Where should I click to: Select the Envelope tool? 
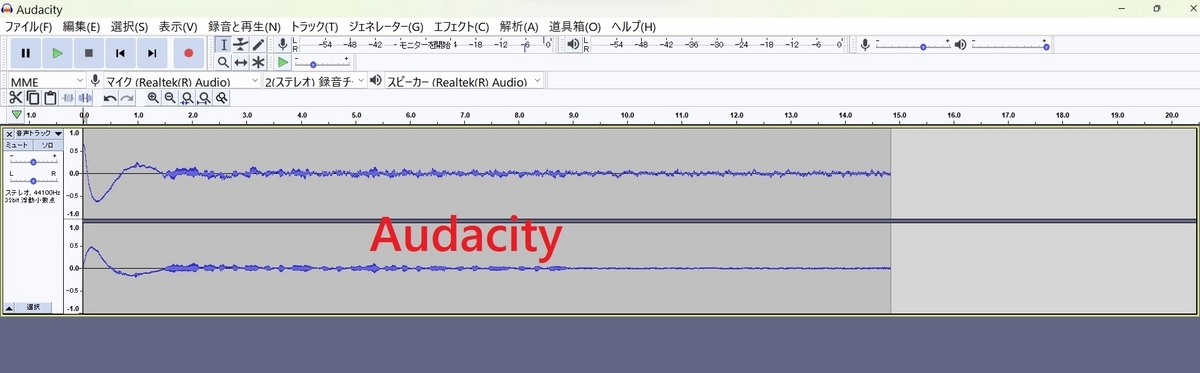pos(241,45)
